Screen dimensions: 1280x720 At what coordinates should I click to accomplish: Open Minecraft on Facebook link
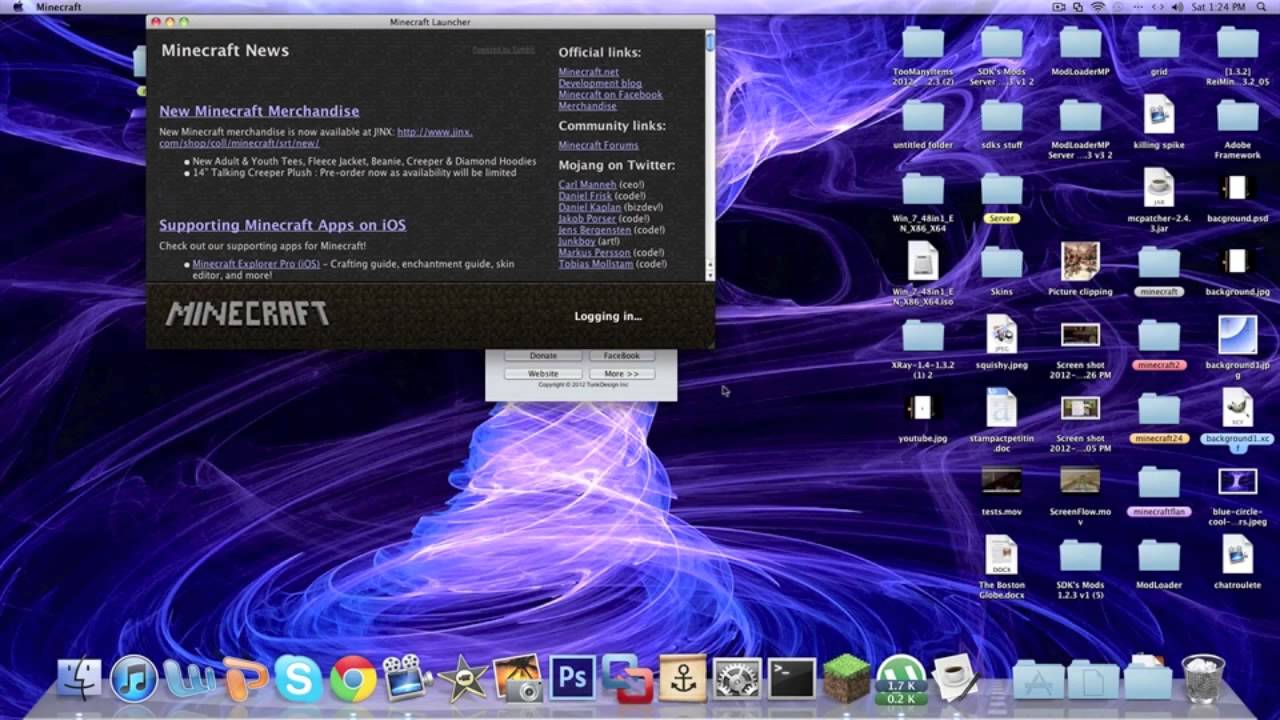[x=610, y=94]
